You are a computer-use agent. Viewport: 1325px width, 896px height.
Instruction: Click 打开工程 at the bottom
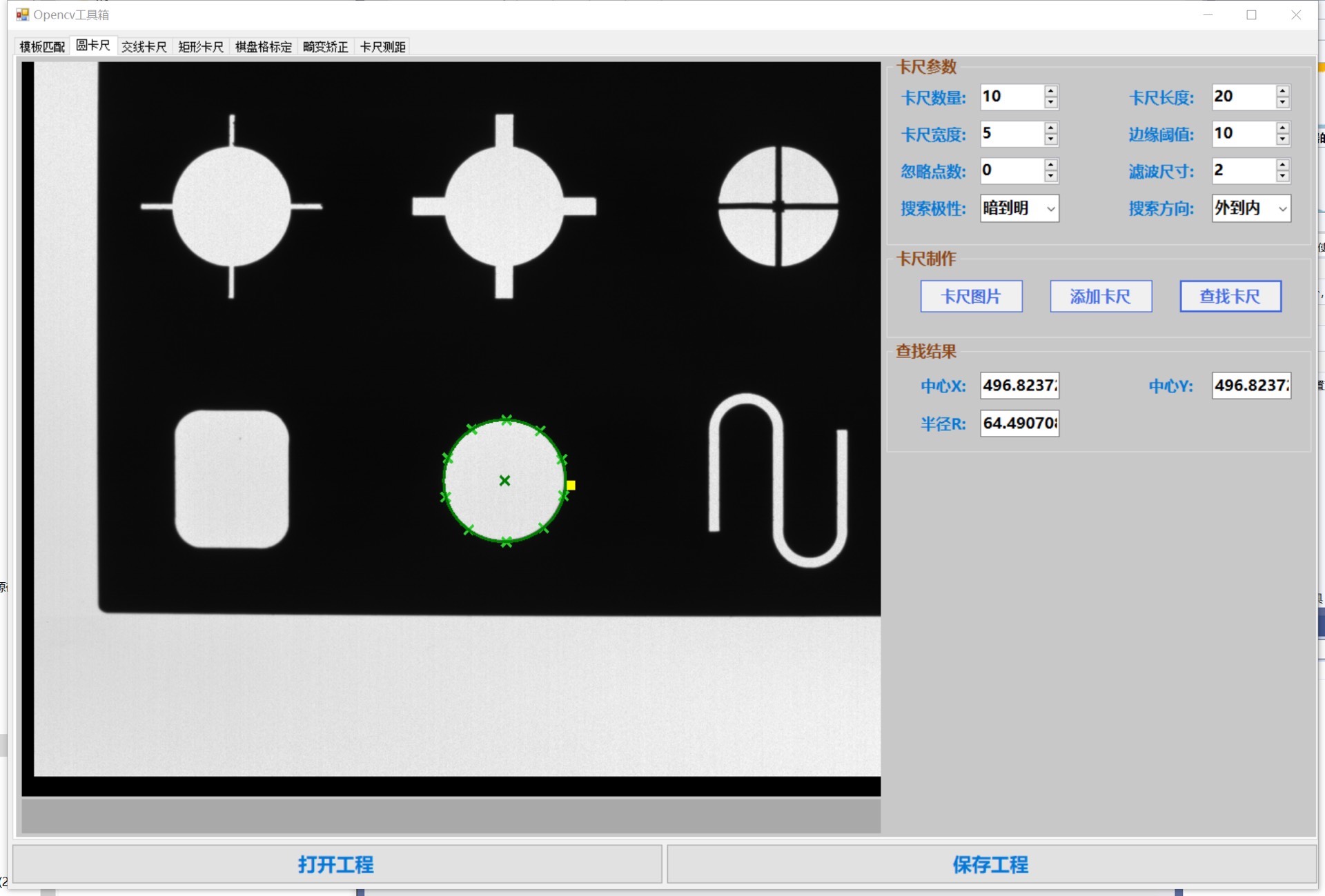(337, 864)
